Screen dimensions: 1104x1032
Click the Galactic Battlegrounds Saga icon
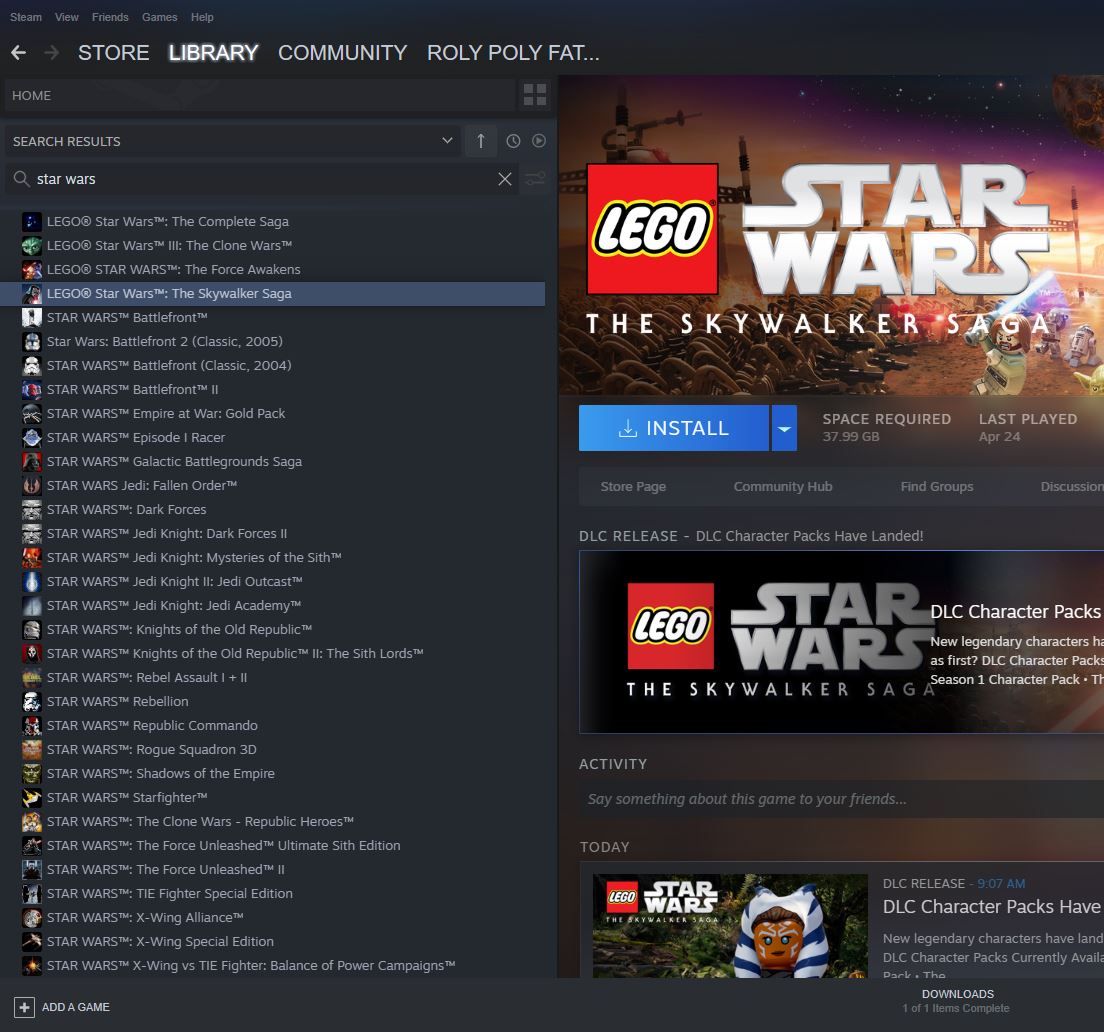32,461
